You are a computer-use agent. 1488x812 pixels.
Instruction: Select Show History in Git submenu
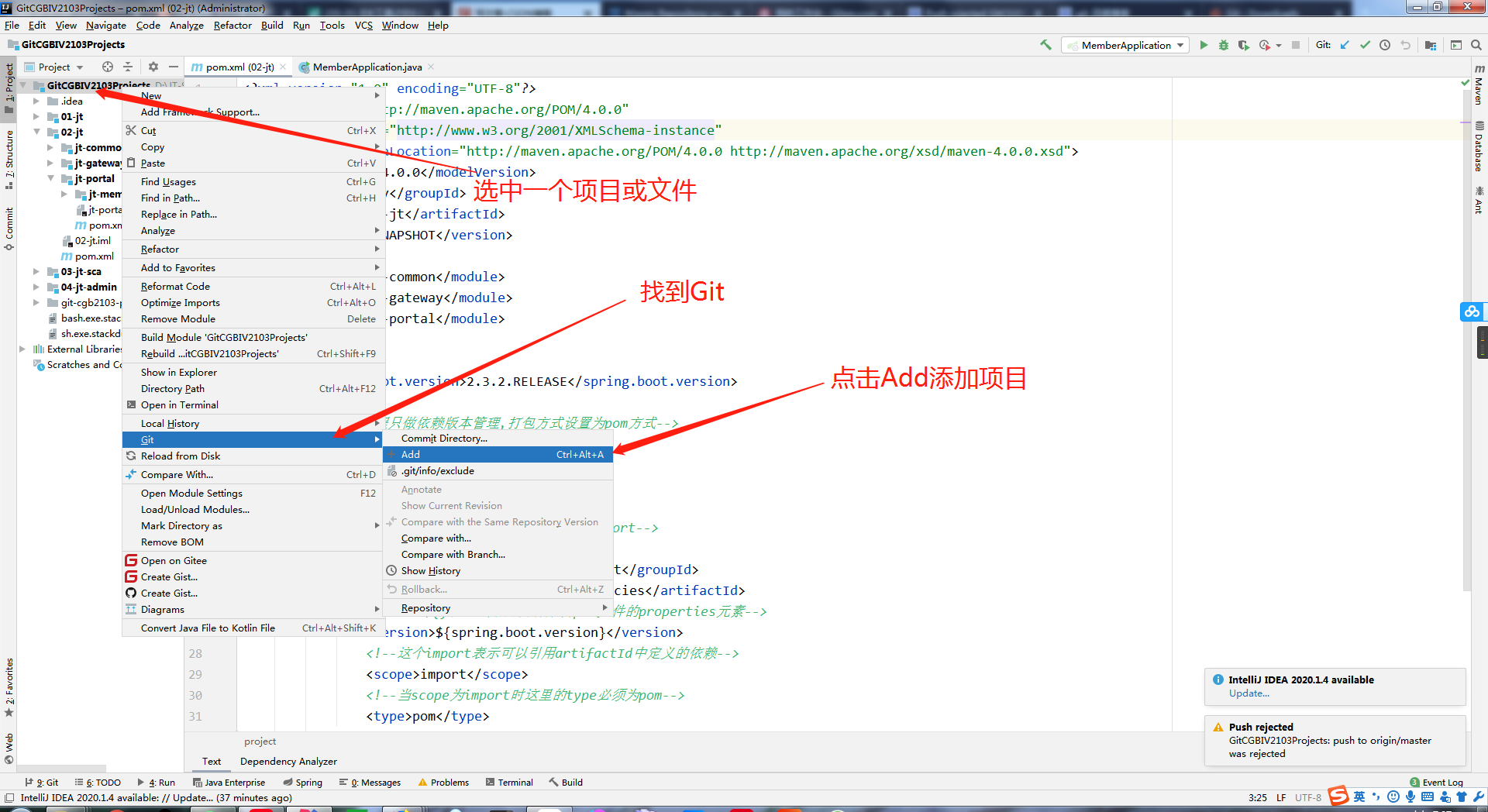[498, 570]
